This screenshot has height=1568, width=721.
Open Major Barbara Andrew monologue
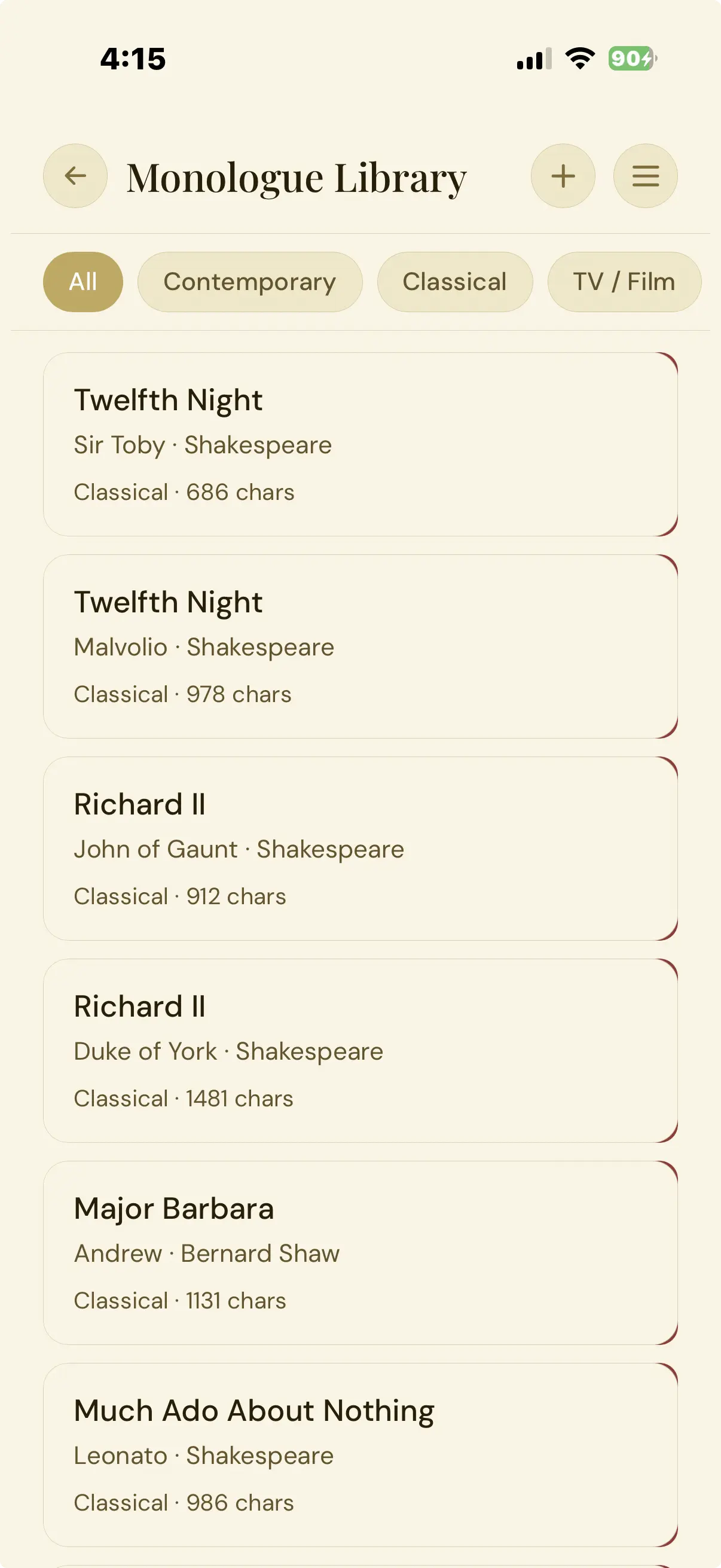(x=360, y=1253)
